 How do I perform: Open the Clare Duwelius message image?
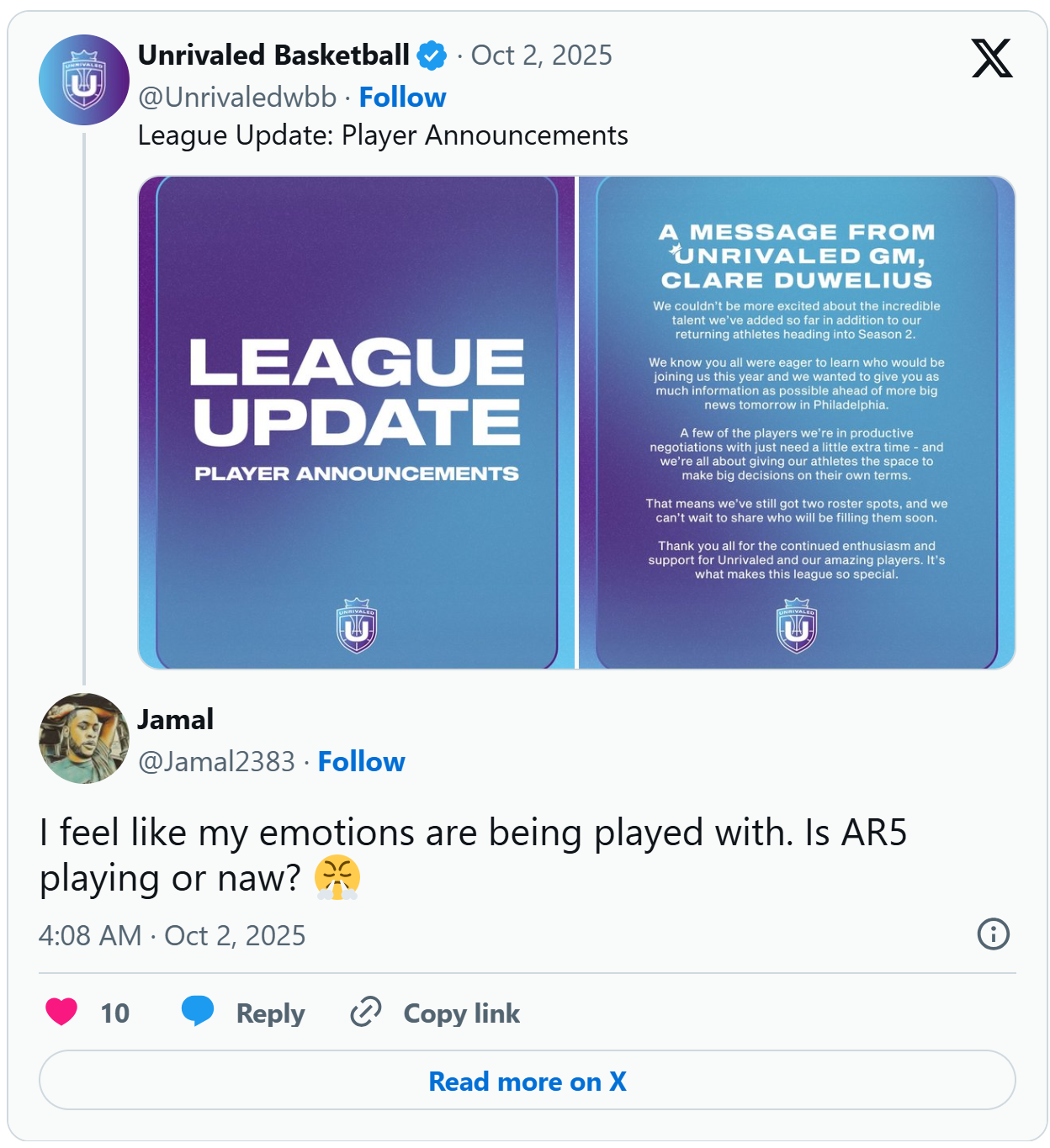pos(796,422)
